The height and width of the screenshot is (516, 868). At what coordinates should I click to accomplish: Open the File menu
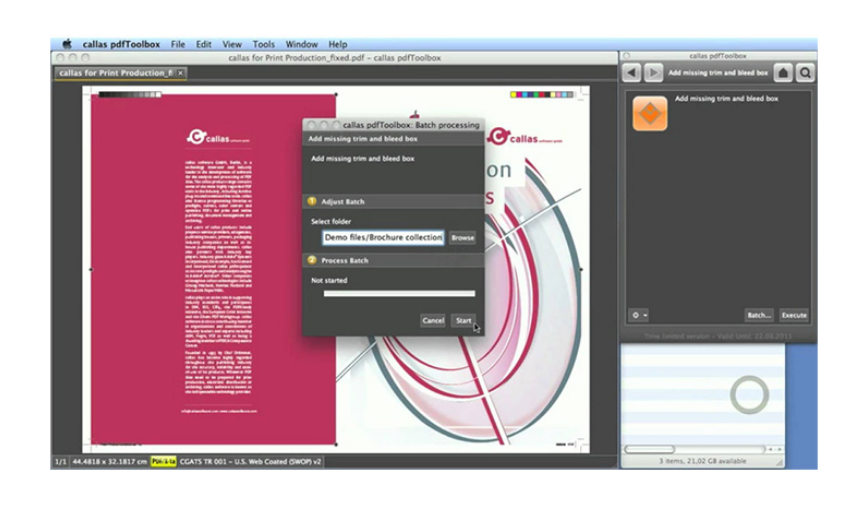178,44
